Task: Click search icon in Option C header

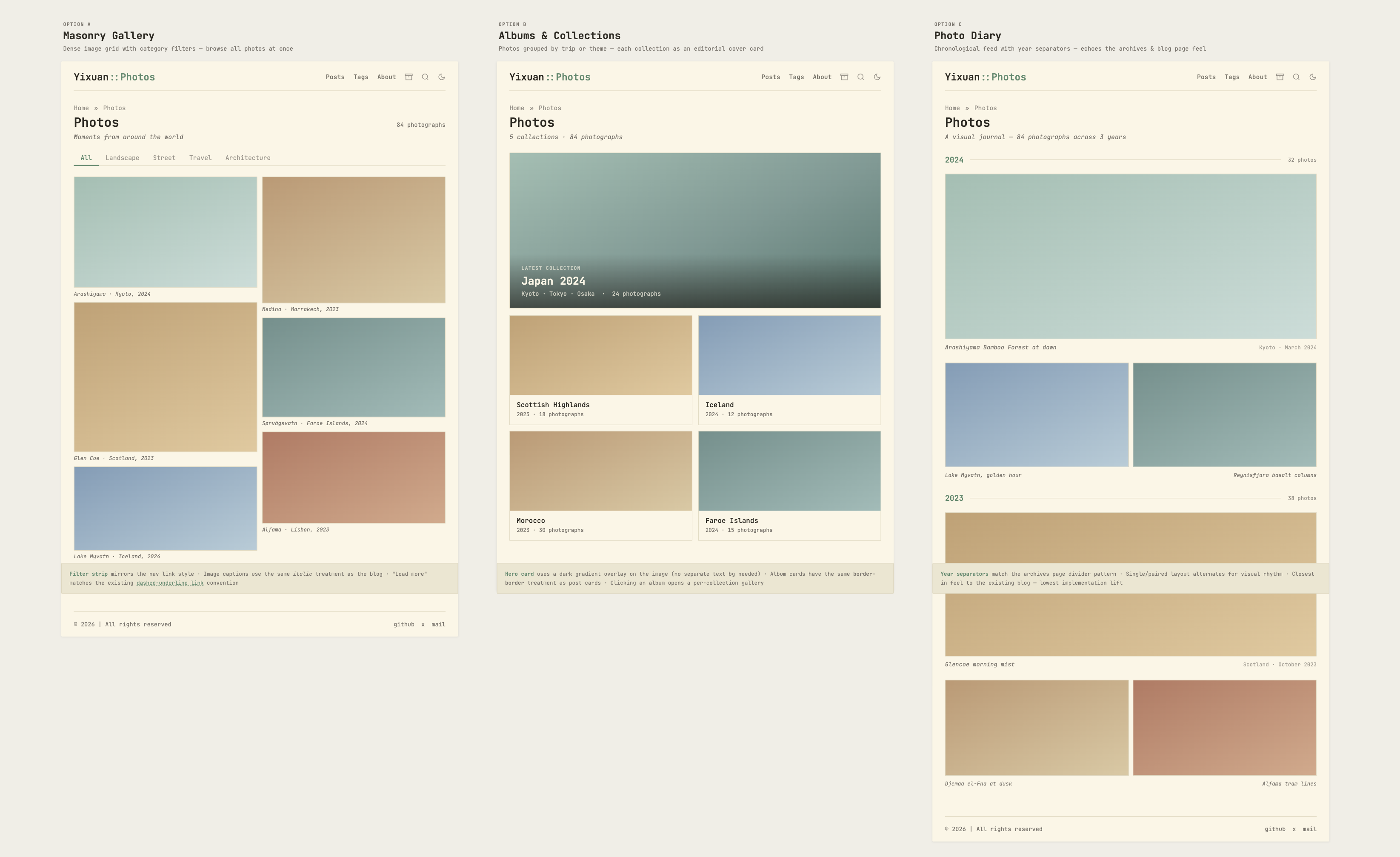Action: point(1297,77)
